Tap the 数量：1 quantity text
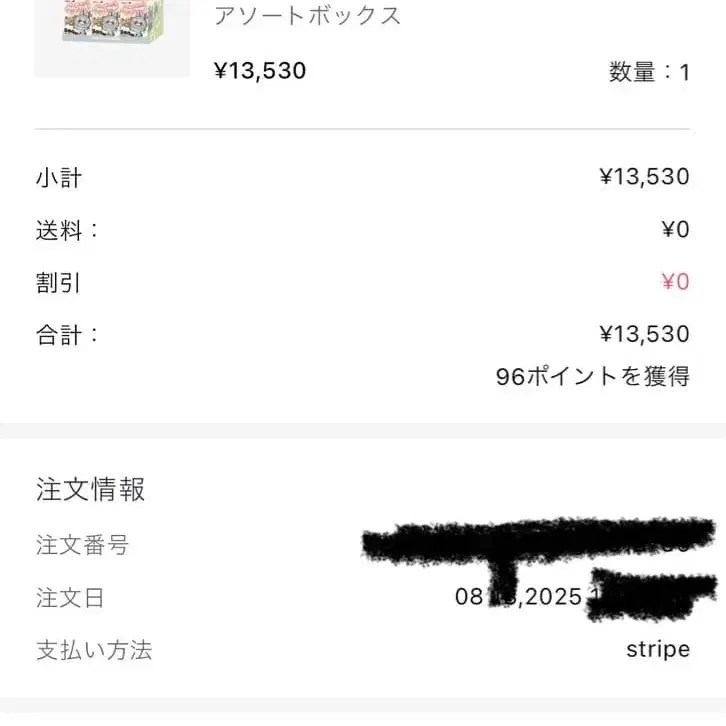 point(649,72)
